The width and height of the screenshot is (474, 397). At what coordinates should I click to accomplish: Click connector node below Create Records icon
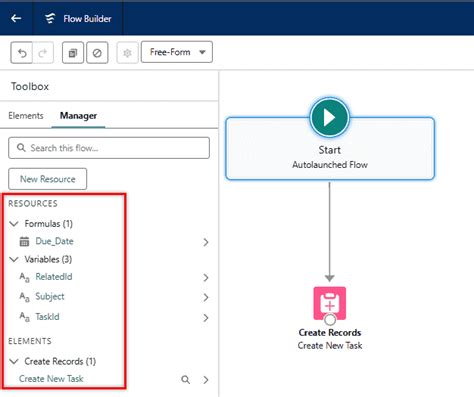[x=330, y=320]
